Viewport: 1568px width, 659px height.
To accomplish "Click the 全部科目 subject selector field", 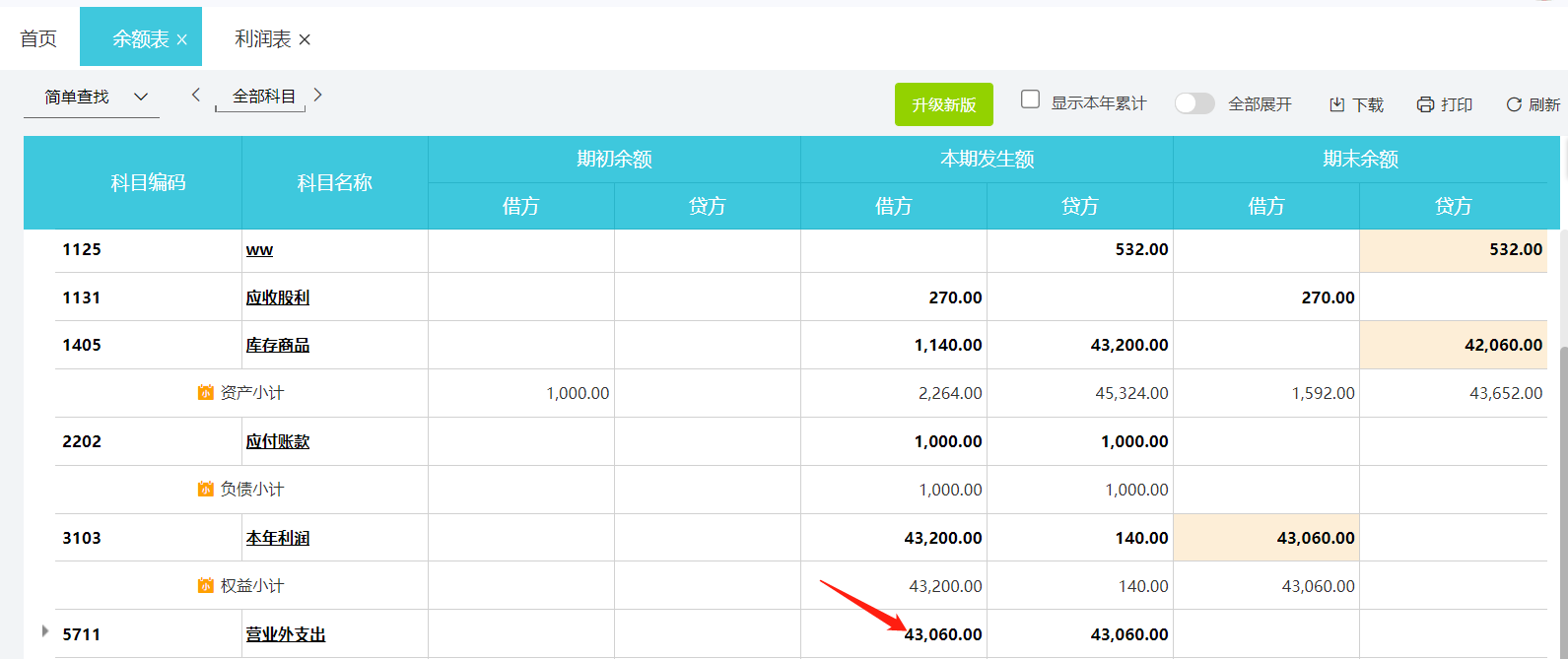I will [x=263, y=97].
